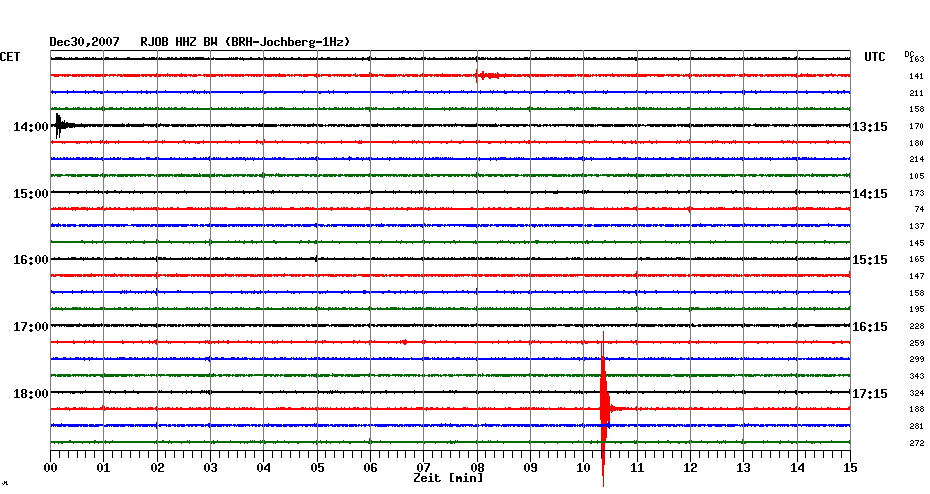Click the CET axis header
930x494 pixels.
pyautogui.click(x=10, y=57)
